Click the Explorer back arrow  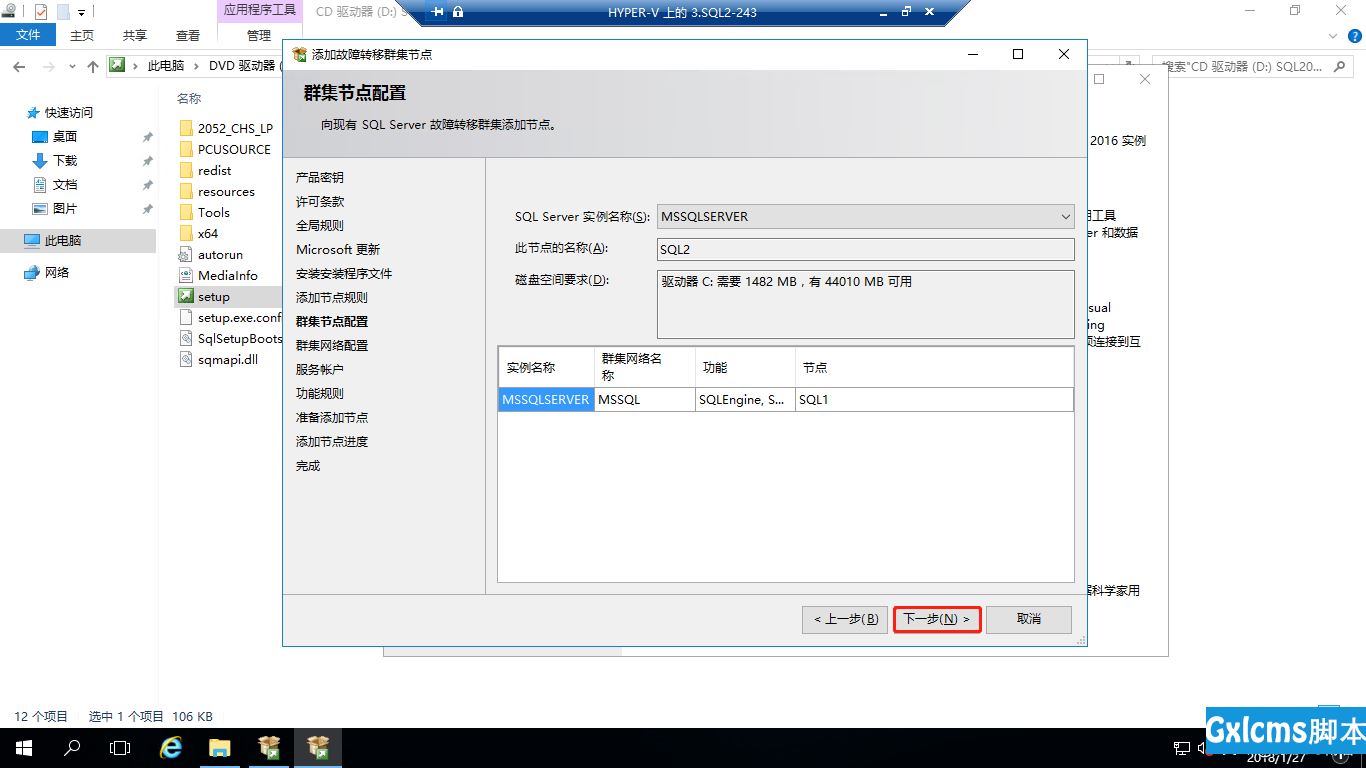coord(19,66)
